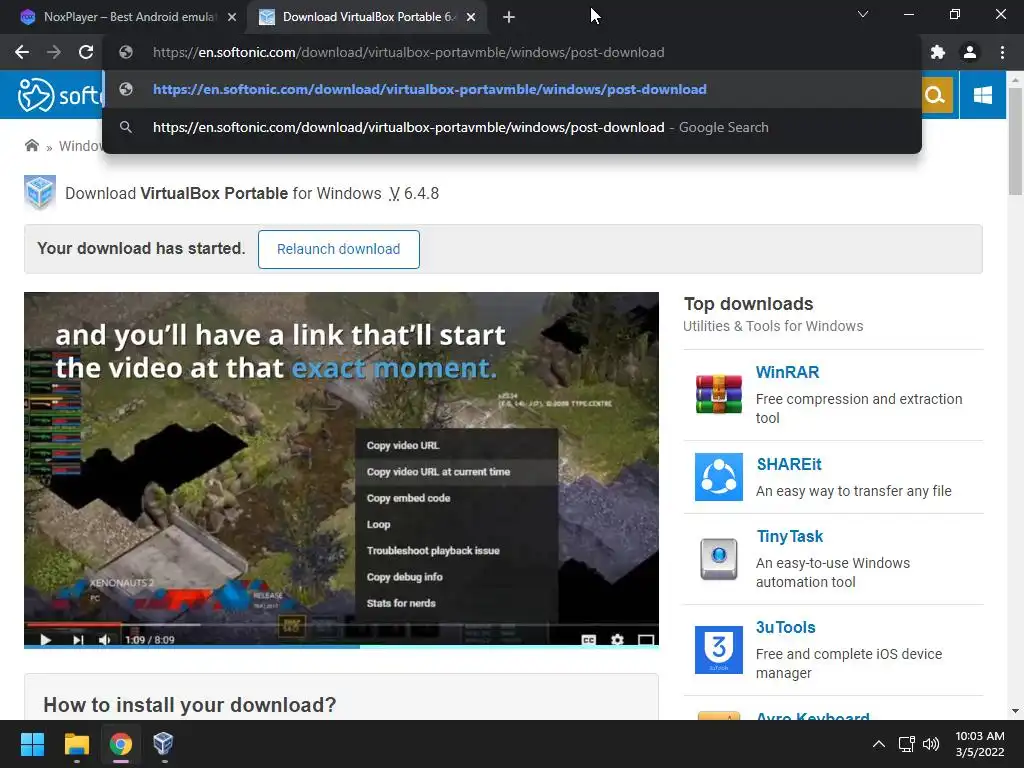Select the highlighted softonic URL suggestion
Viewport: 1024px width, 768px height.
[x=512, y=89]
